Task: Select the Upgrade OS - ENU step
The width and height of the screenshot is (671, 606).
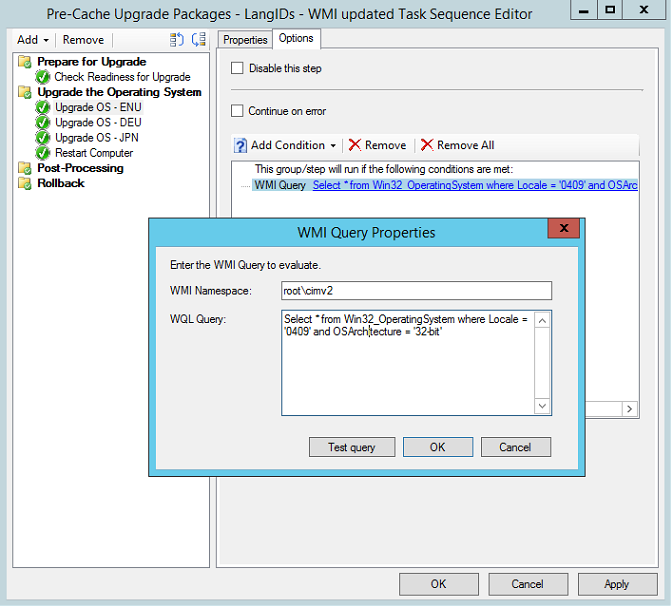Action: [98, 107]
